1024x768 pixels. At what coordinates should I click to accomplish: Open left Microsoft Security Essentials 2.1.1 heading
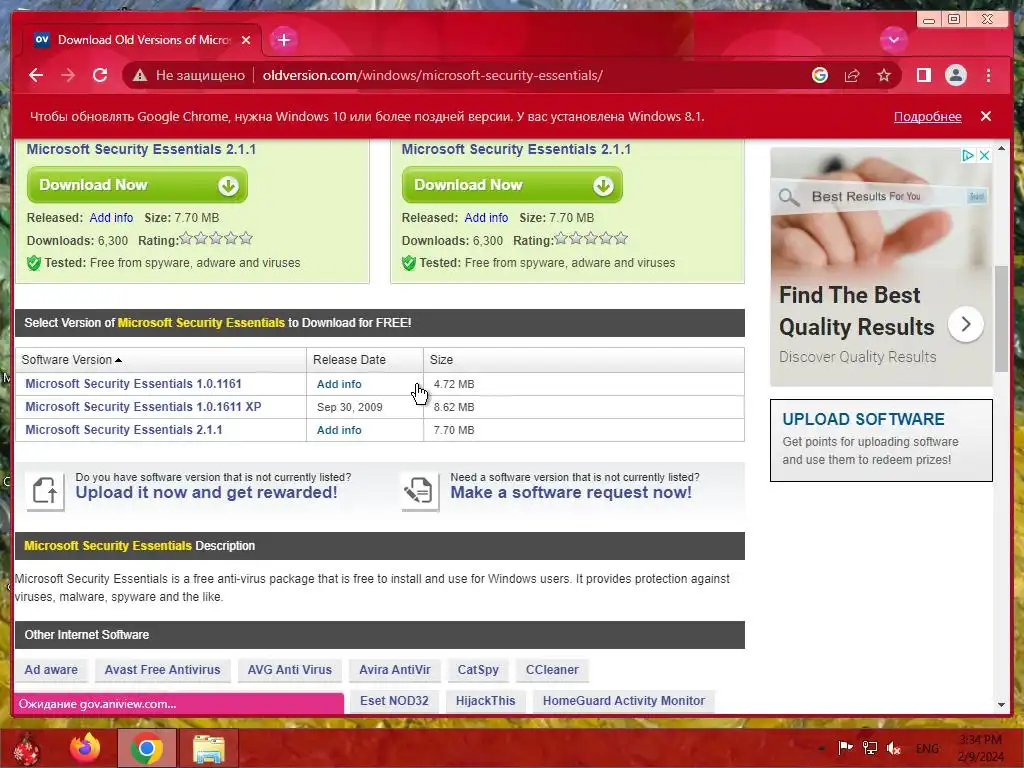coord(141,149)
